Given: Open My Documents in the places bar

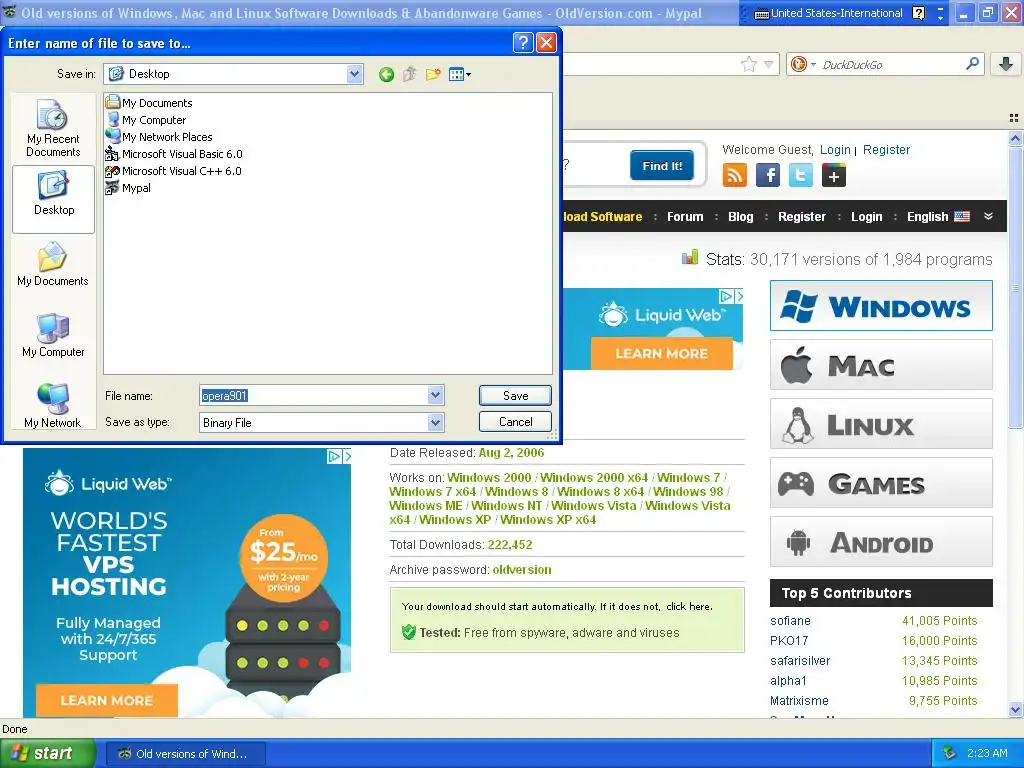Looking at the screenshot, I should 53,264.
